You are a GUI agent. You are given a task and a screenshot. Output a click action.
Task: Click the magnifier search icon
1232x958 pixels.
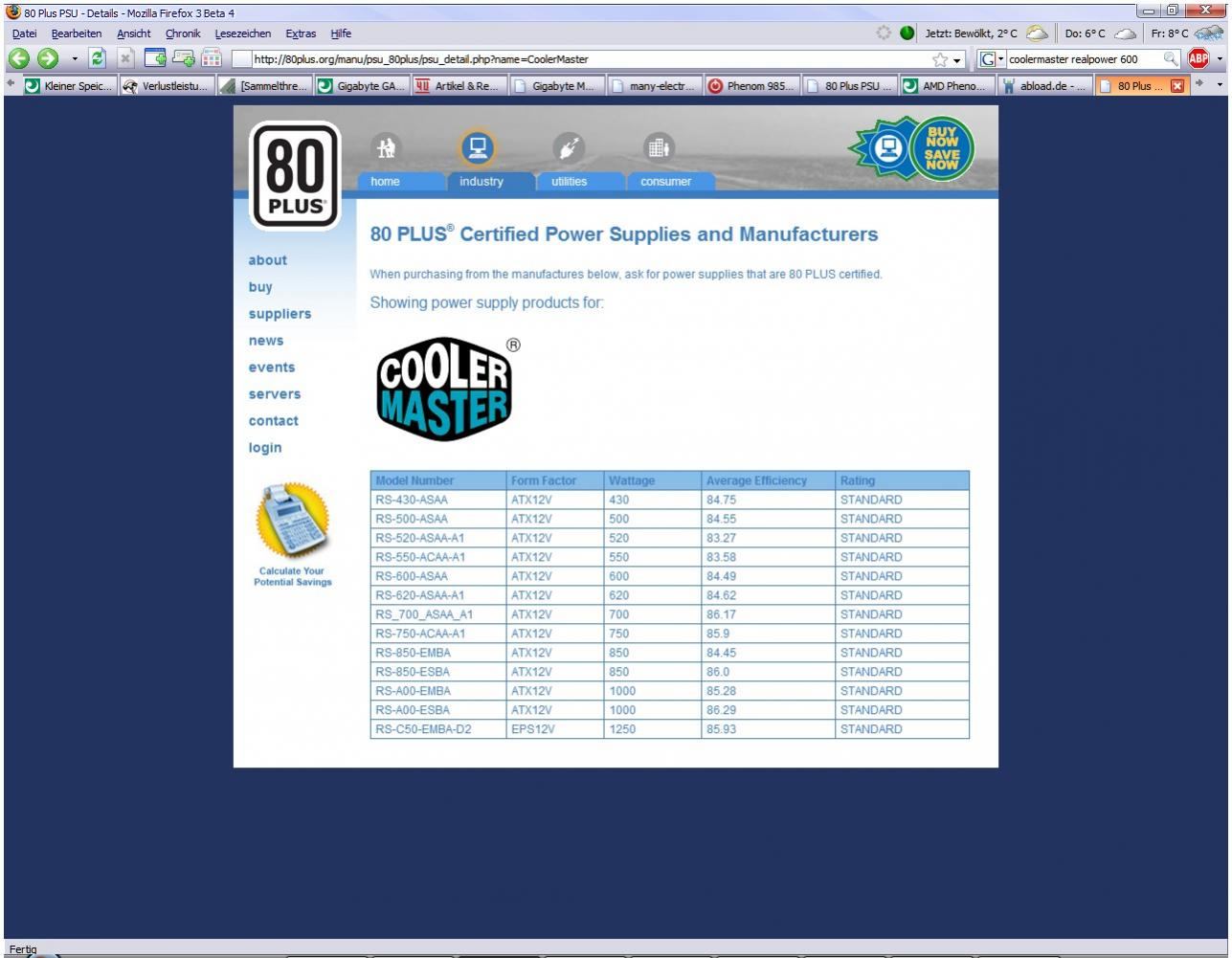(x=1171, y=59)
